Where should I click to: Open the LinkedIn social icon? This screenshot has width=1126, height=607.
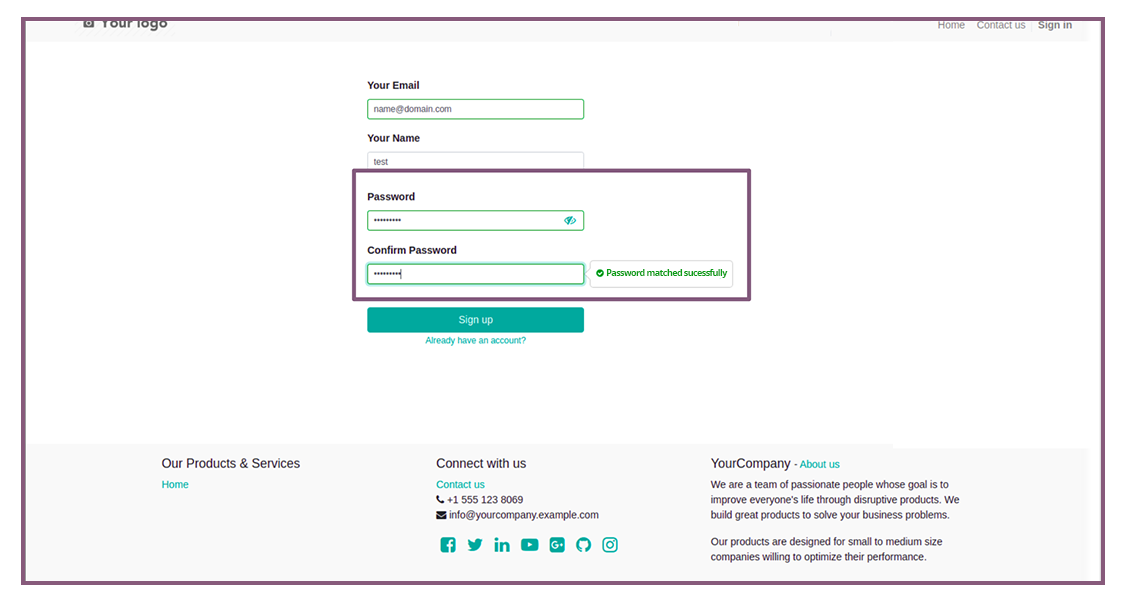coord(502,545)
